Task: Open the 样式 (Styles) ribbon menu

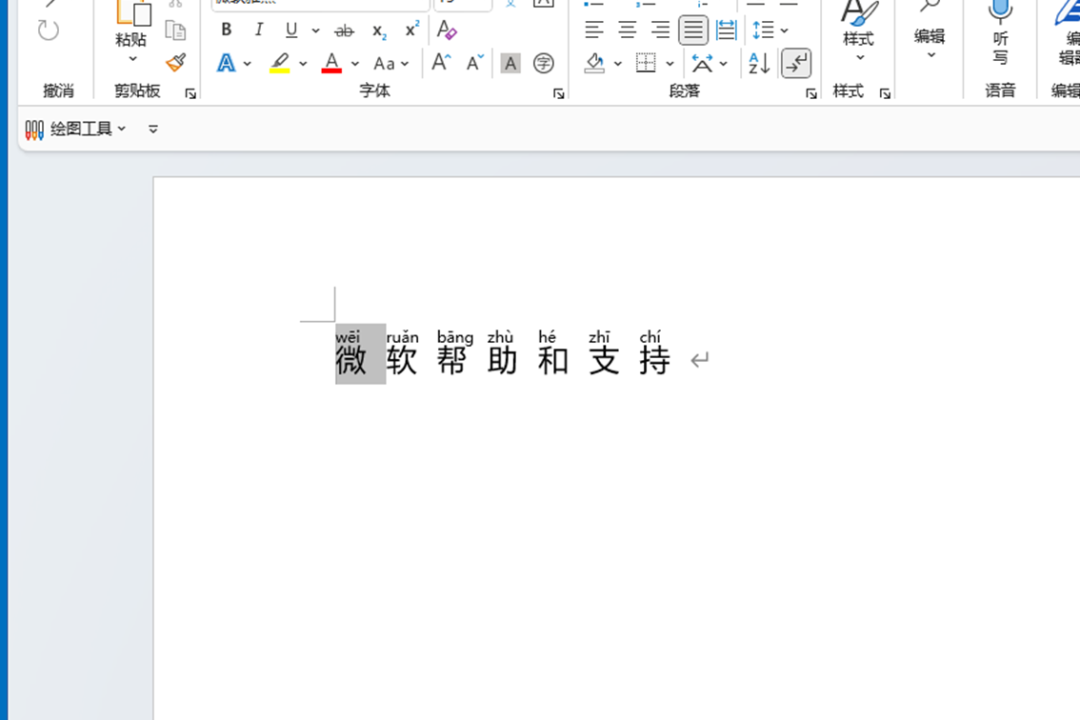Action: point(858,38)
